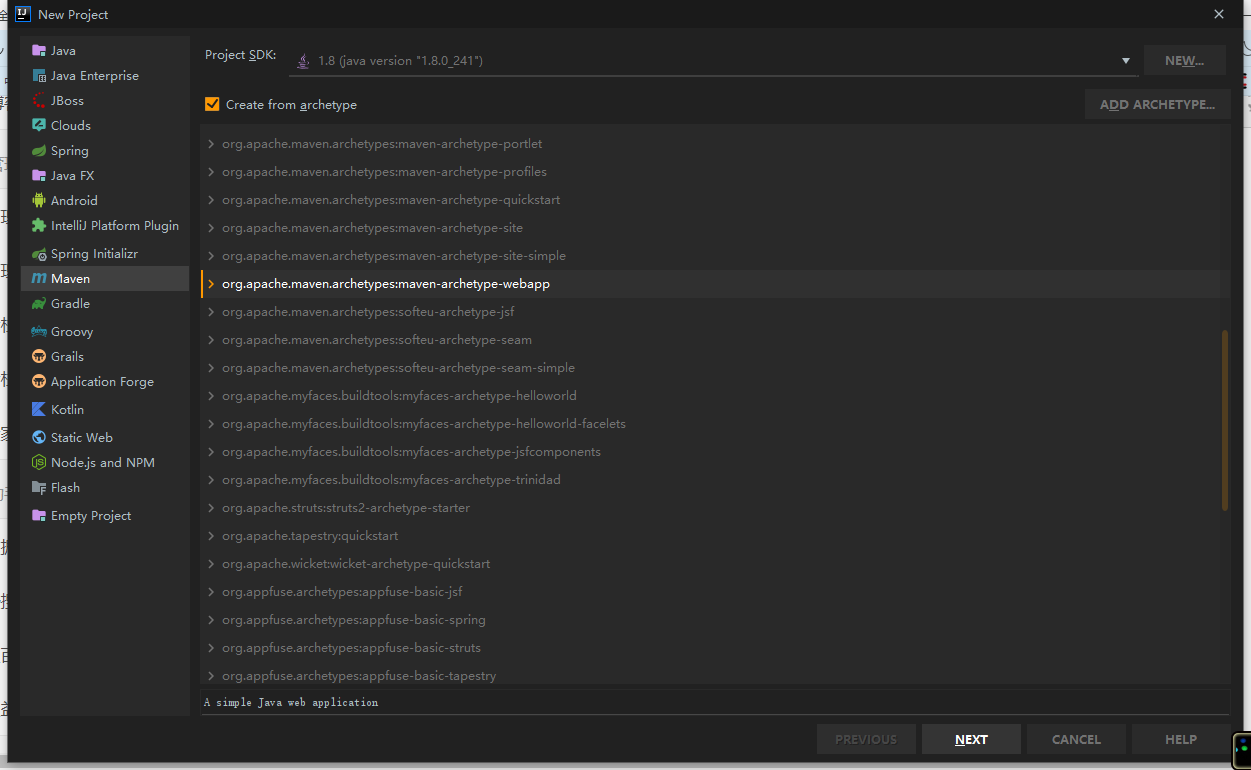This screenshot has width=1251, height=770.
Task: Expand the appfuse-basic-spring archetype node
Action: (209, 619)
